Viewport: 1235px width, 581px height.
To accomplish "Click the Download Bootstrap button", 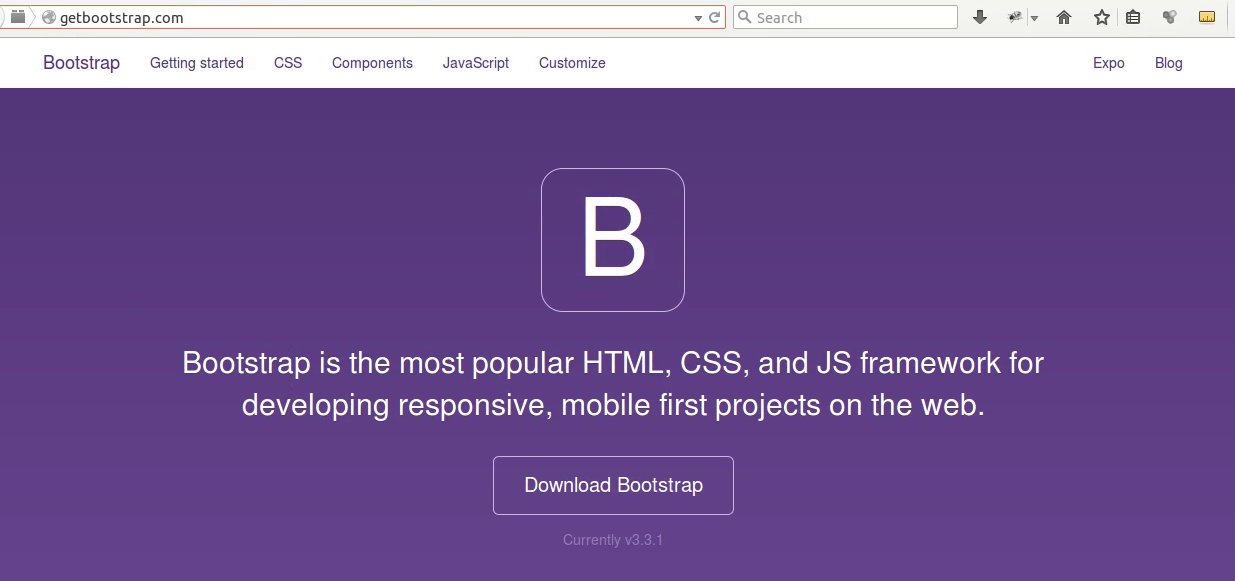I will [613, 485].
